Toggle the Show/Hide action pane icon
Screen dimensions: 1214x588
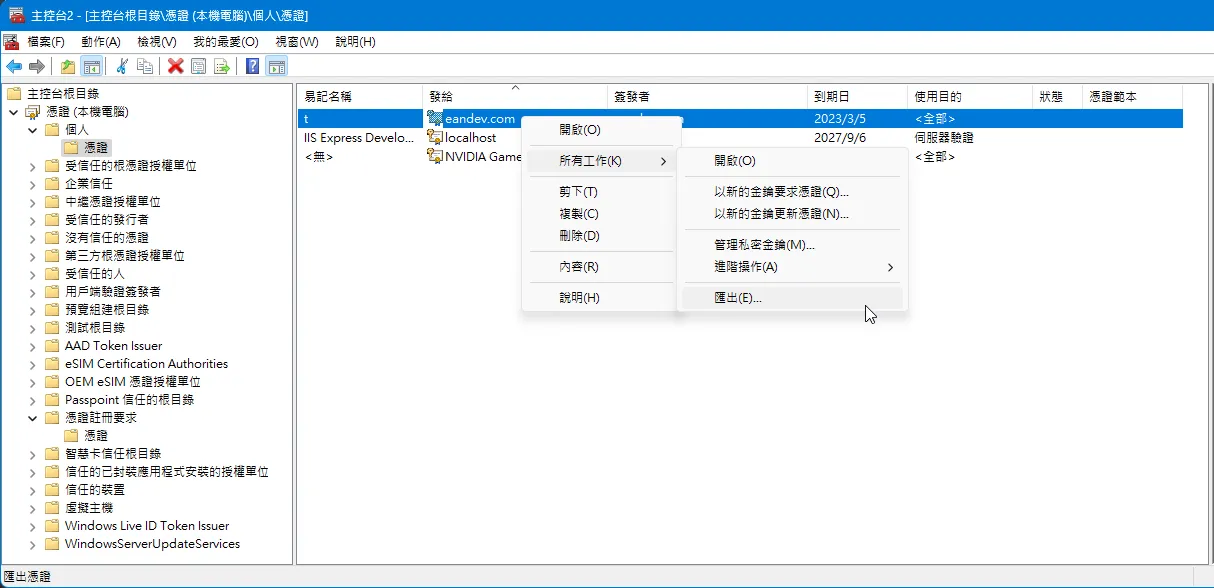coord(277,66)
